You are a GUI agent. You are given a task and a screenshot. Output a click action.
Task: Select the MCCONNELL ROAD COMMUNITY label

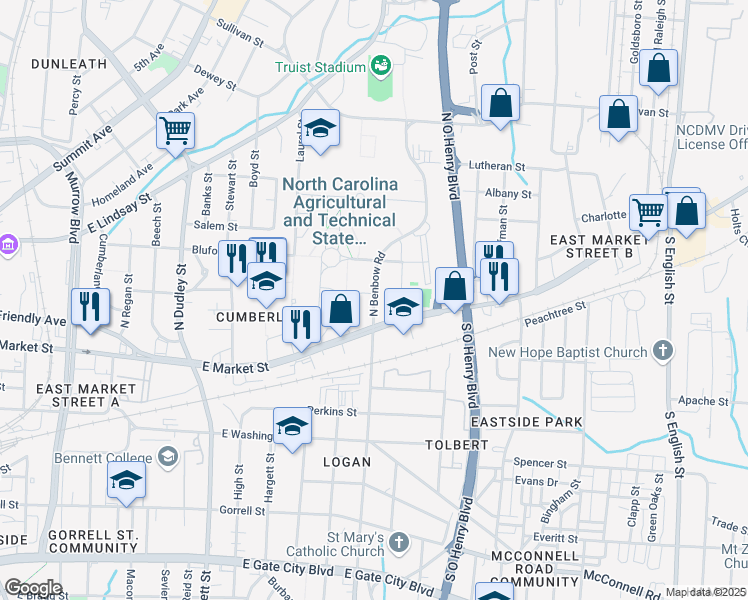535,569
